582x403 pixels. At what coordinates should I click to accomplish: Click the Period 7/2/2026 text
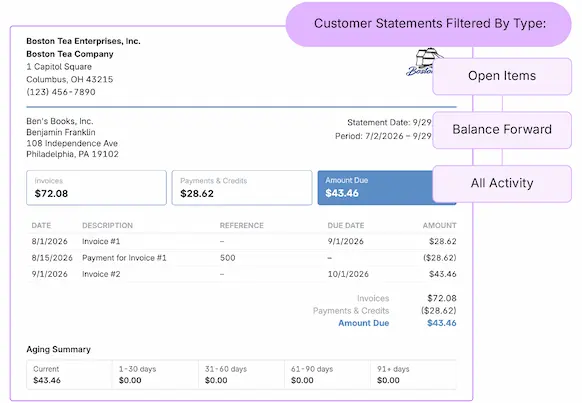(383, 136)
